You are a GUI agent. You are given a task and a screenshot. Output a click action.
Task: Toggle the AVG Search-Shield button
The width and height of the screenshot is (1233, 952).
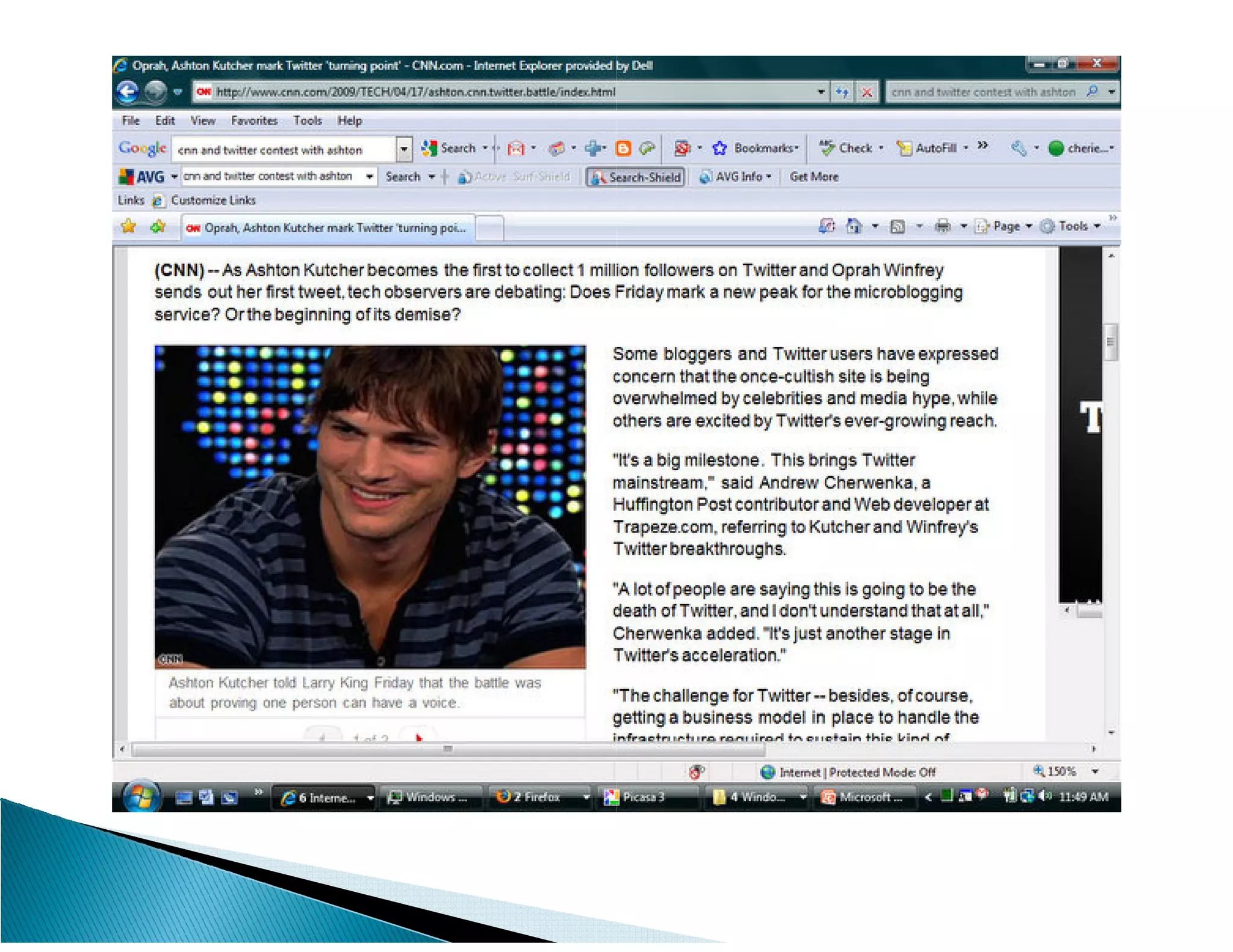click(636, 177)
